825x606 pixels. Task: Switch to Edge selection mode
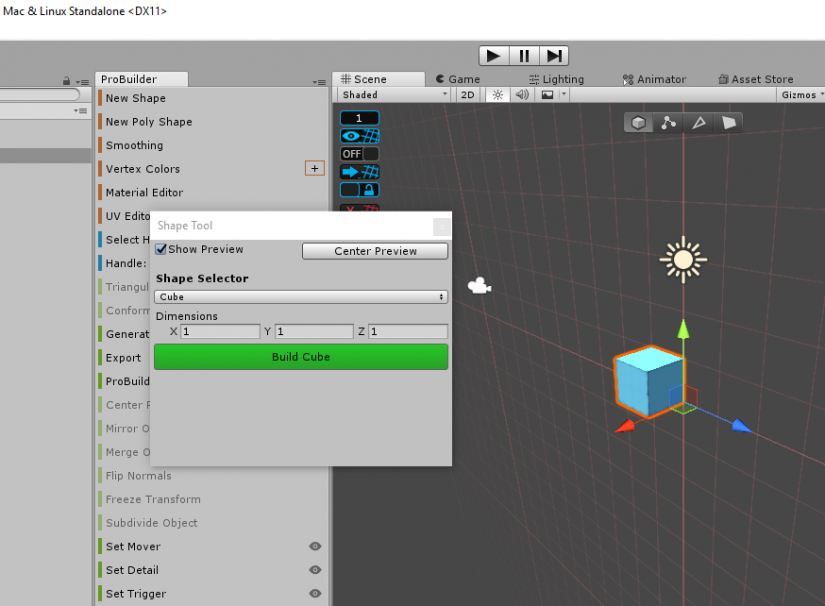[x=698, y=122]
